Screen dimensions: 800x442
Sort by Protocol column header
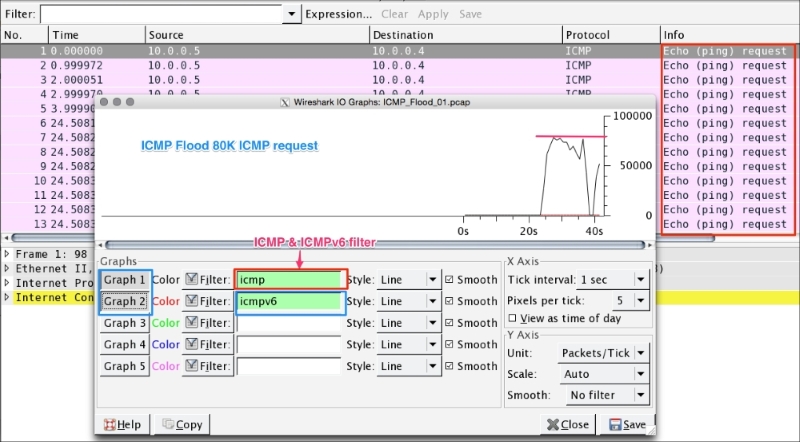pyautogui.click(x=611, y=35)
